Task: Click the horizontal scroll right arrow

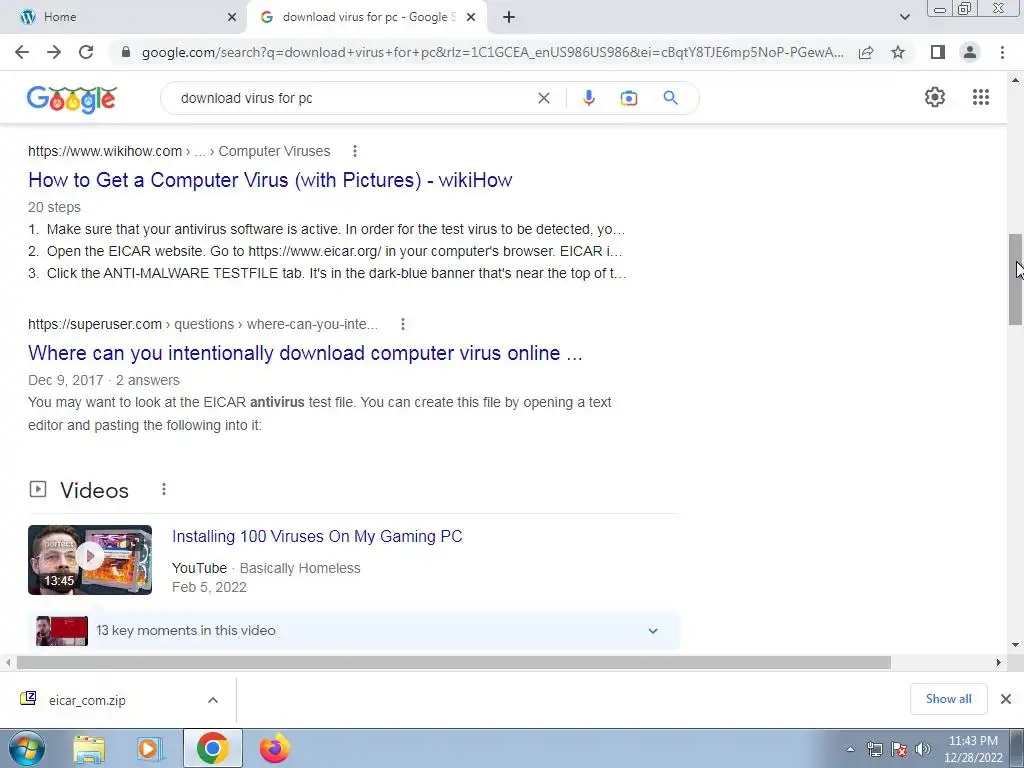Action: (x=998, y=662)
